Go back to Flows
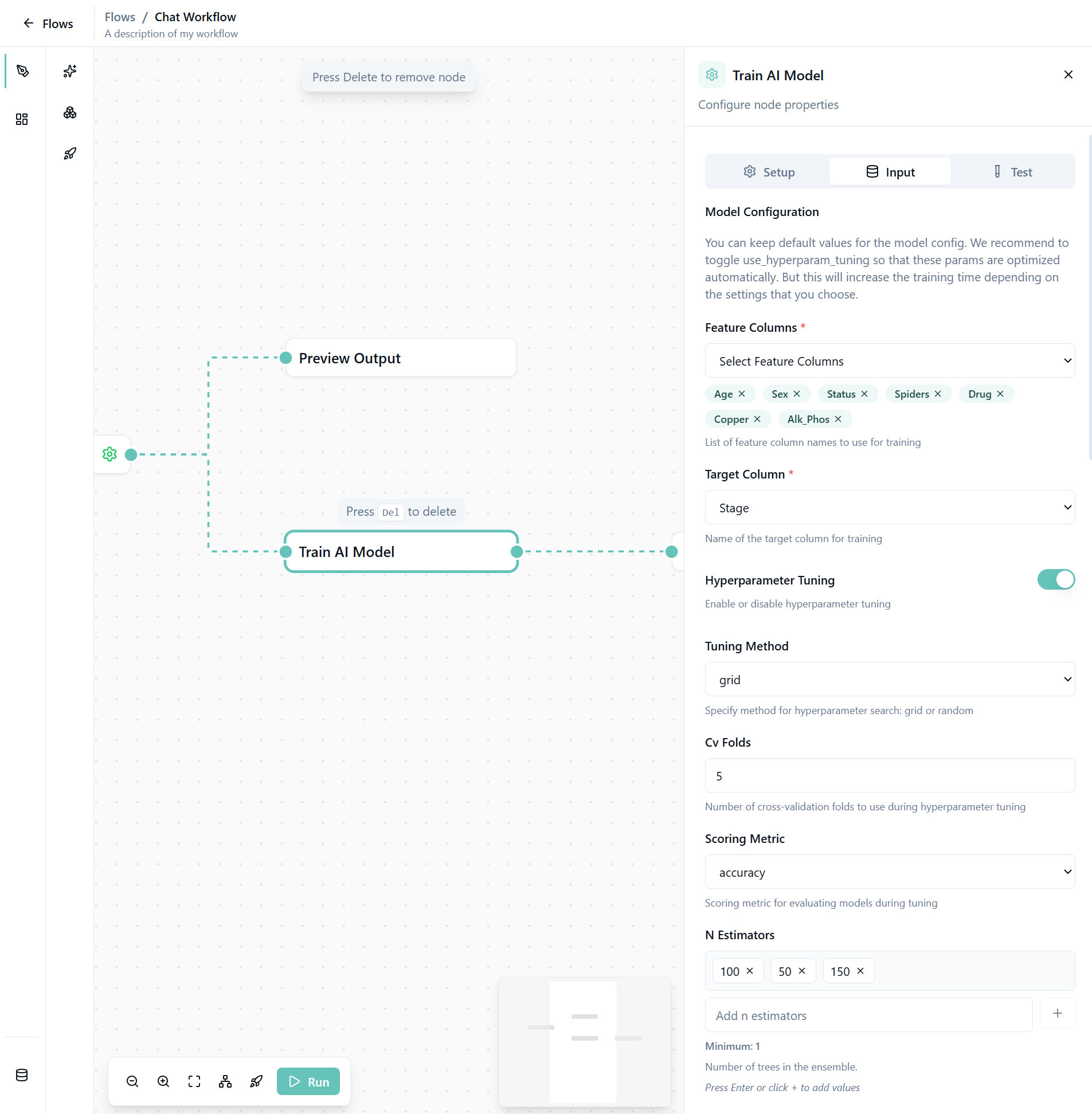 coord(48,23)
